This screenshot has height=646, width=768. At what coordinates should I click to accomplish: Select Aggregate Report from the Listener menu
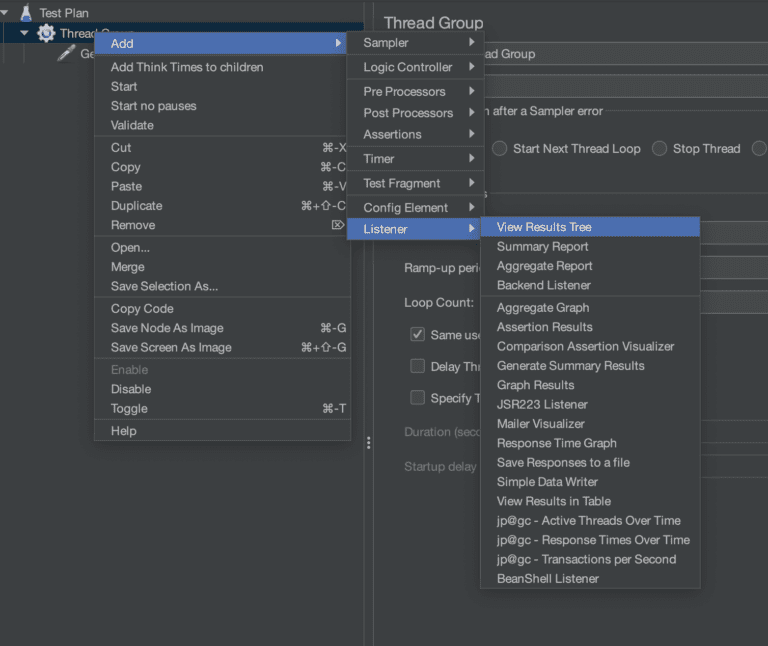(544, 266)
